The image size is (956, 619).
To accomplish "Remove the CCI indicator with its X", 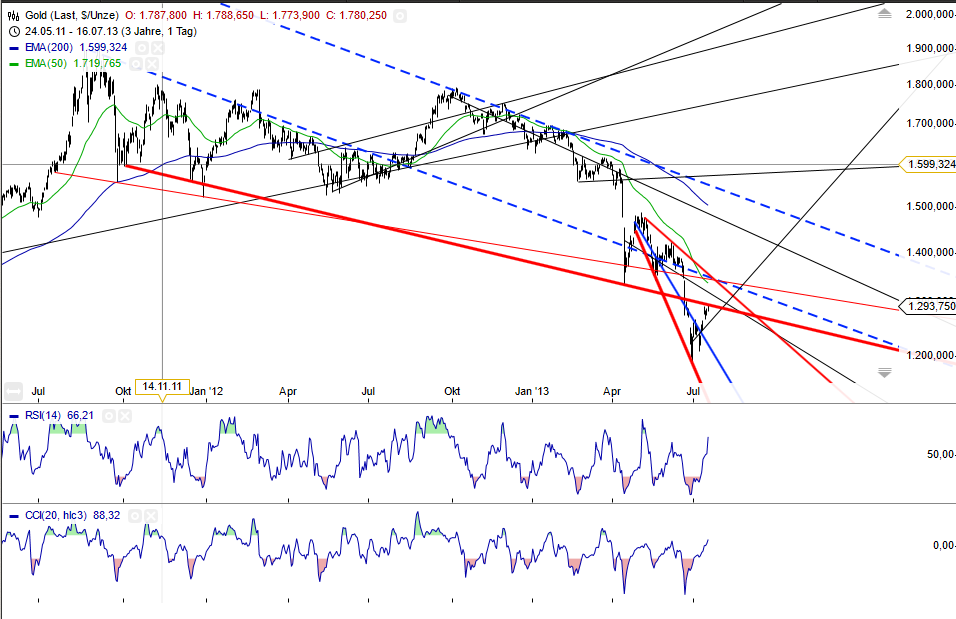I will point(150,515).
